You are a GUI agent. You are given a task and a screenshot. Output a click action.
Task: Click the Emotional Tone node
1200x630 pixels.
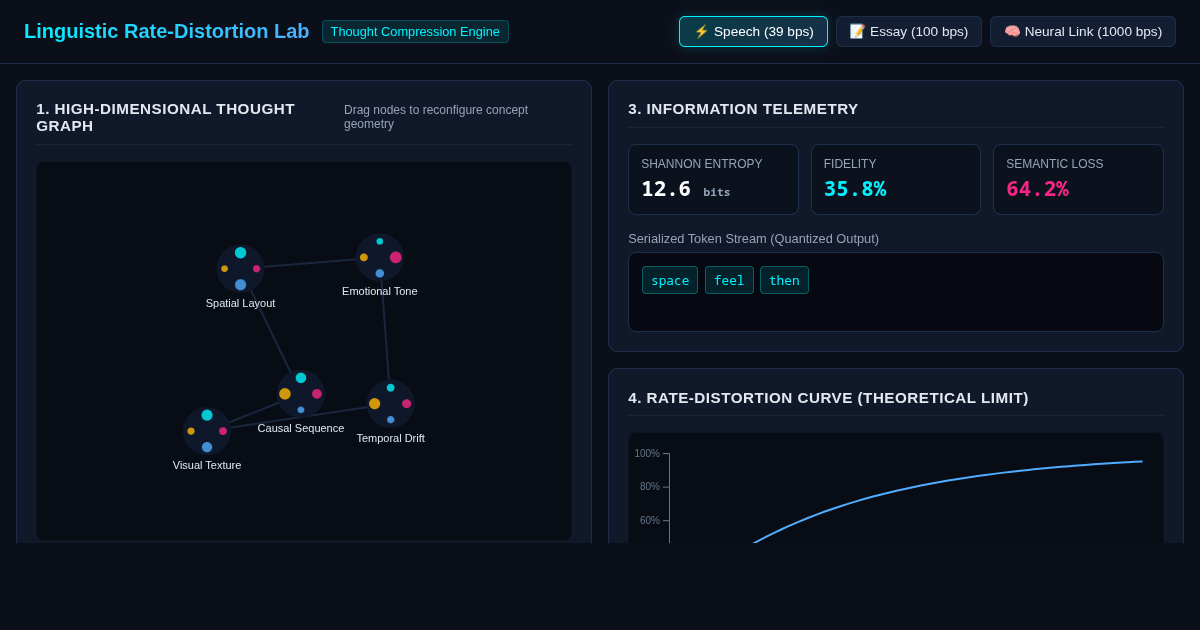pos(380,257)
